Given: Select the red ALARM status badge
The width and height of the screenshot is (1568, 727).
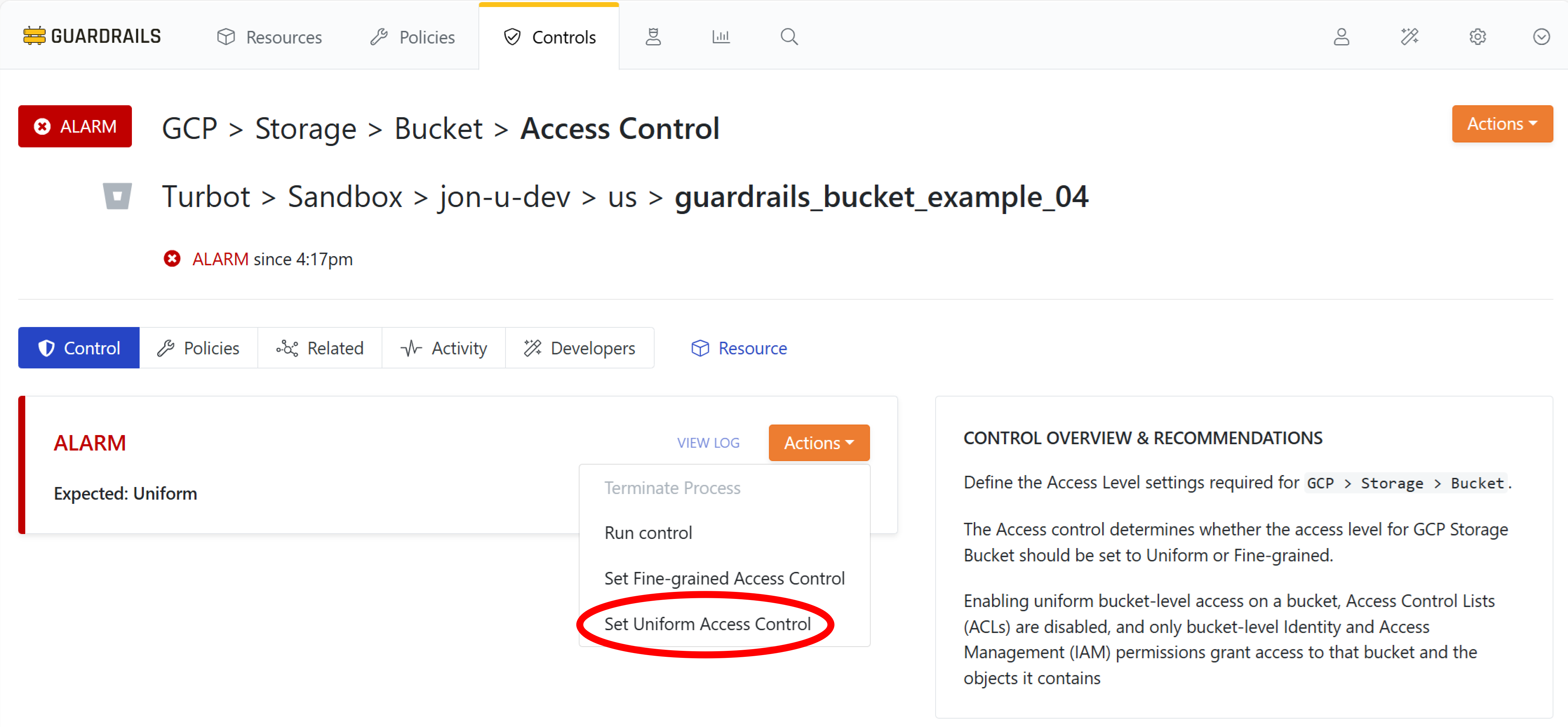Looking at the screenshot, I should pos(75,126).
